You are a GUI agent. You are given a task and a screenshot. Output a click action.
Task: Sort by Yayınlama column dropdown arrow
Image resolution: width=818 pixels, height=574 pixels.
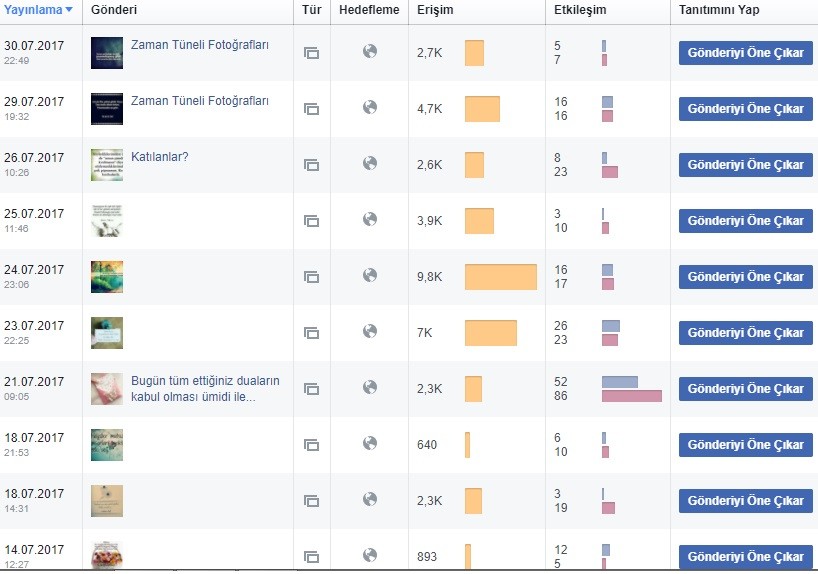click(69, 9)
